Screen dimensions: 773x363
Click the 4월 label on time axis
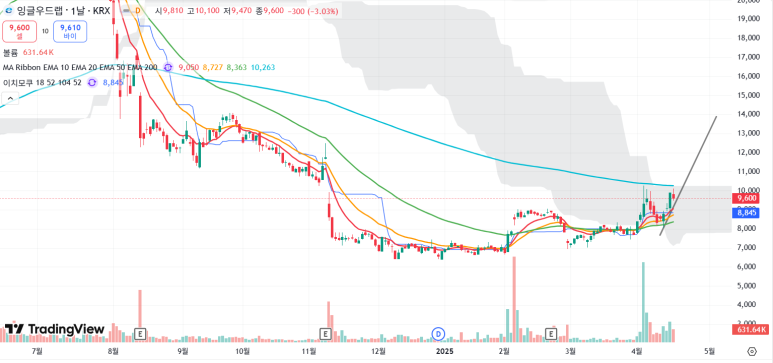point(637,351)
